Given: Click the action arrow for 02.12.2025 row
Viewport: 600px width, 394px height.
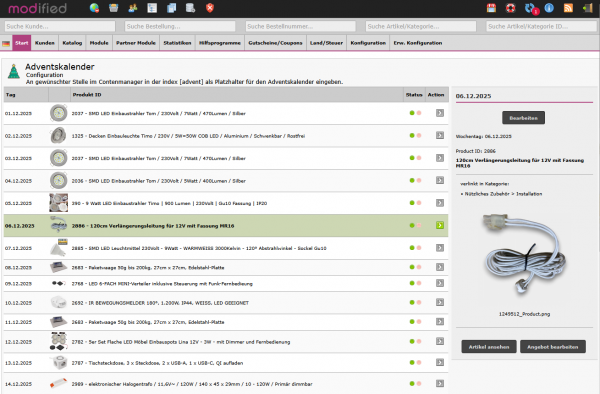Looking at the screenshot, I should pos(440,135).
